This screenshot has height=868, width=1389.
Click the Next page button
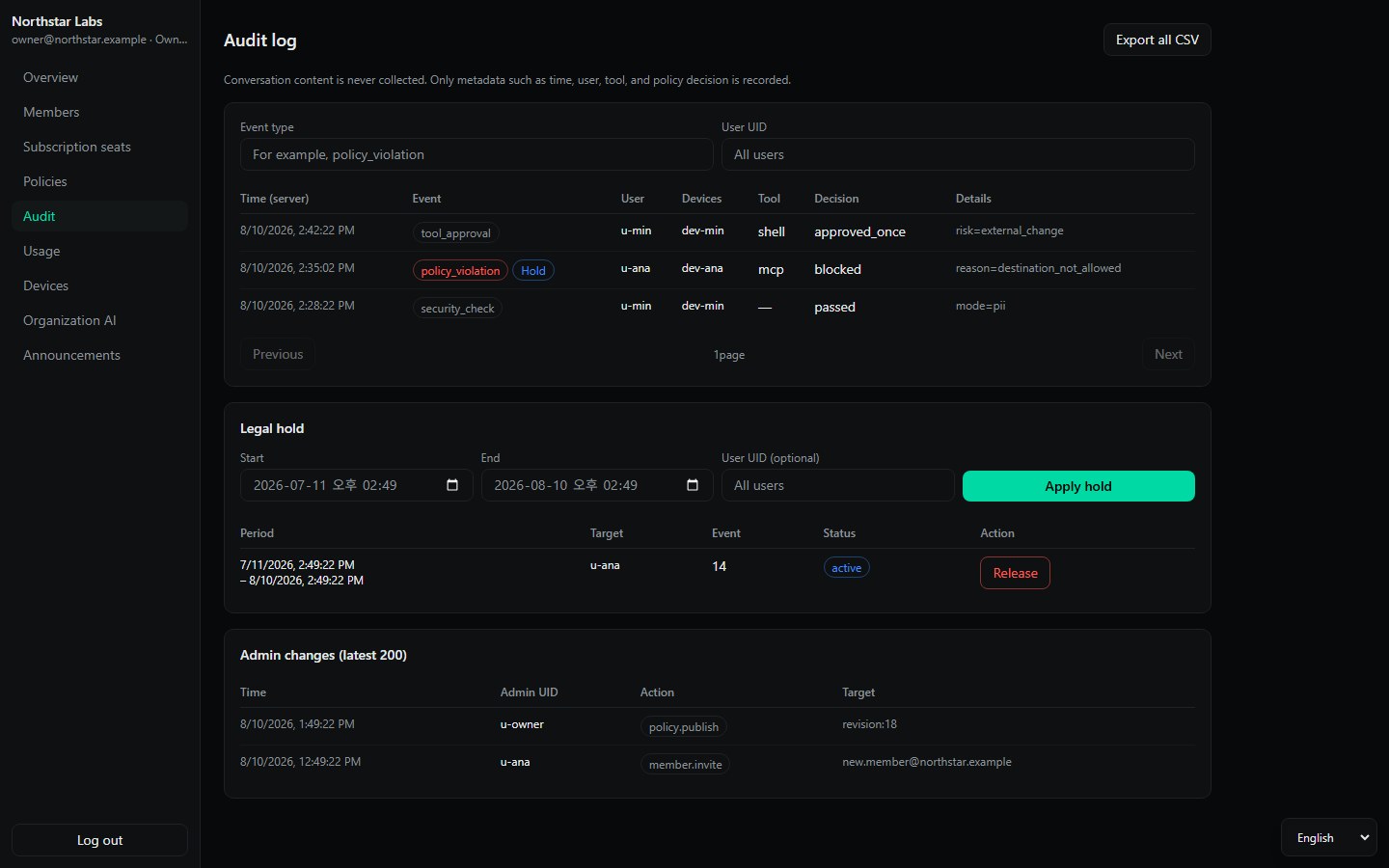click(1168, 354)
